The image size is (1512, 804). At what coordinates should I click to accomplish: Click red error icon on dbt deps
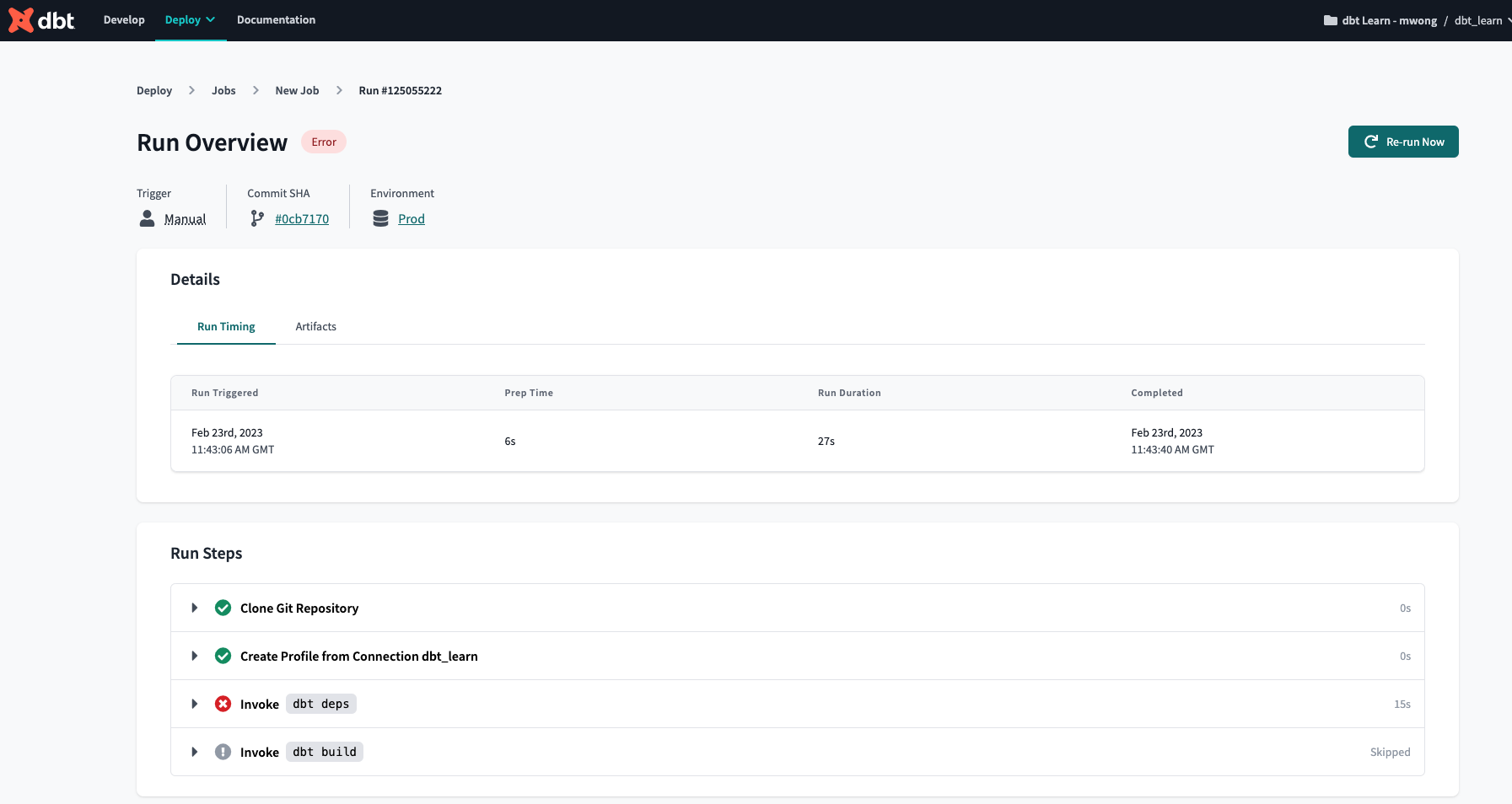(223, 705)
